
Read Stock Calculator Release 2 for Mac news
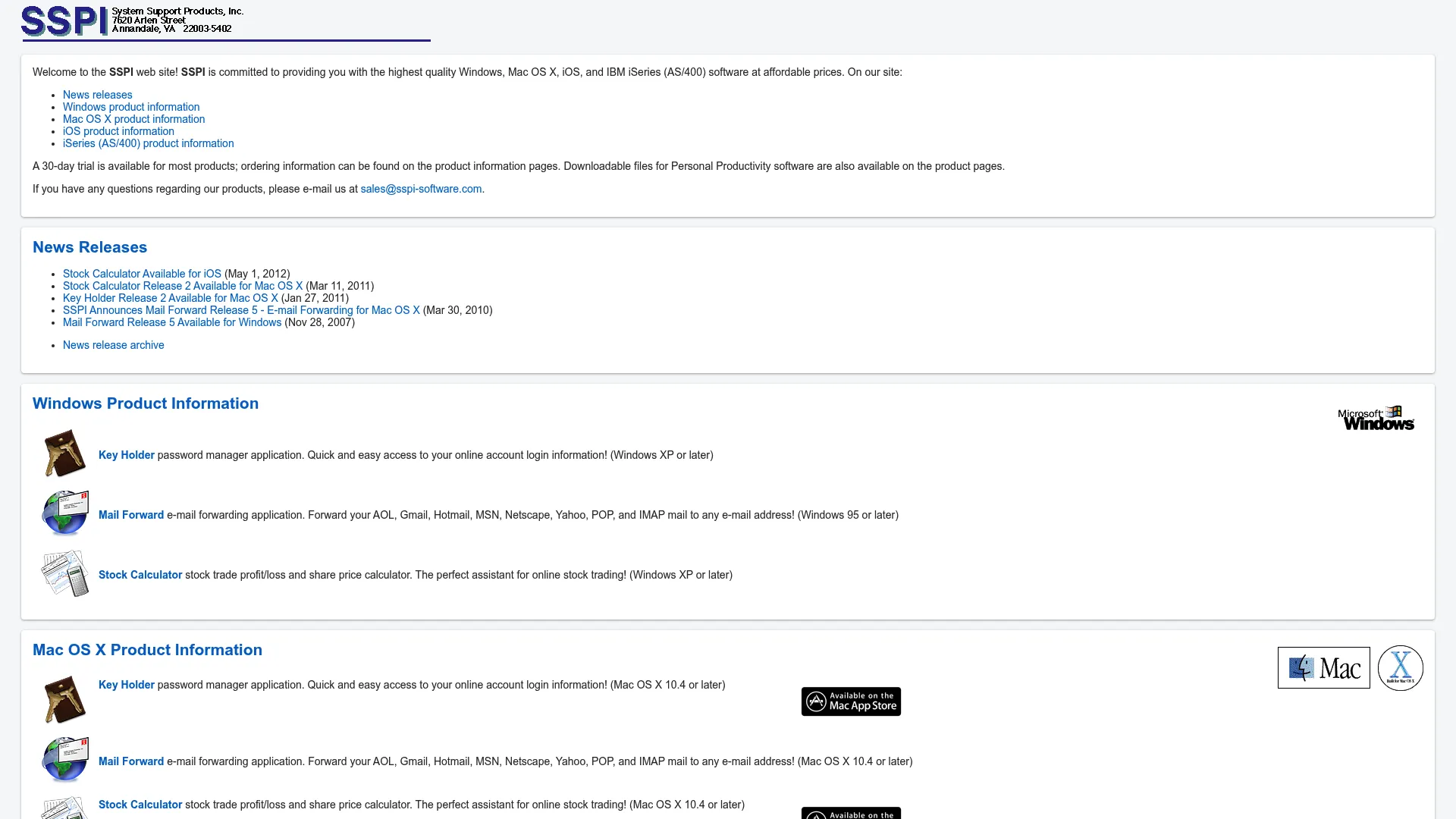[183, 286]
